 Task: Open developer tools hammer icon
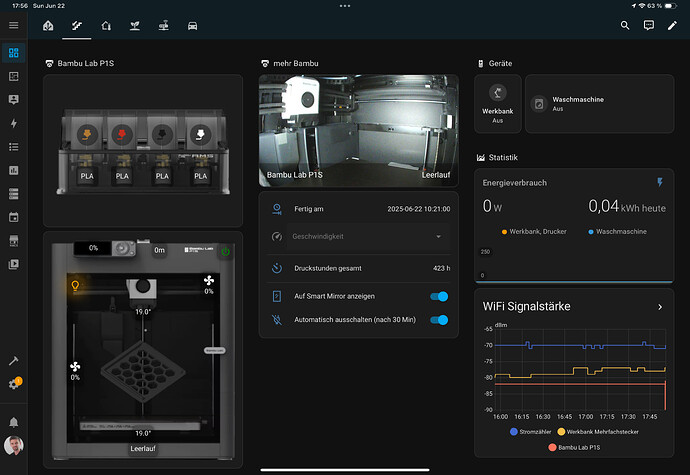coord(14,361)
